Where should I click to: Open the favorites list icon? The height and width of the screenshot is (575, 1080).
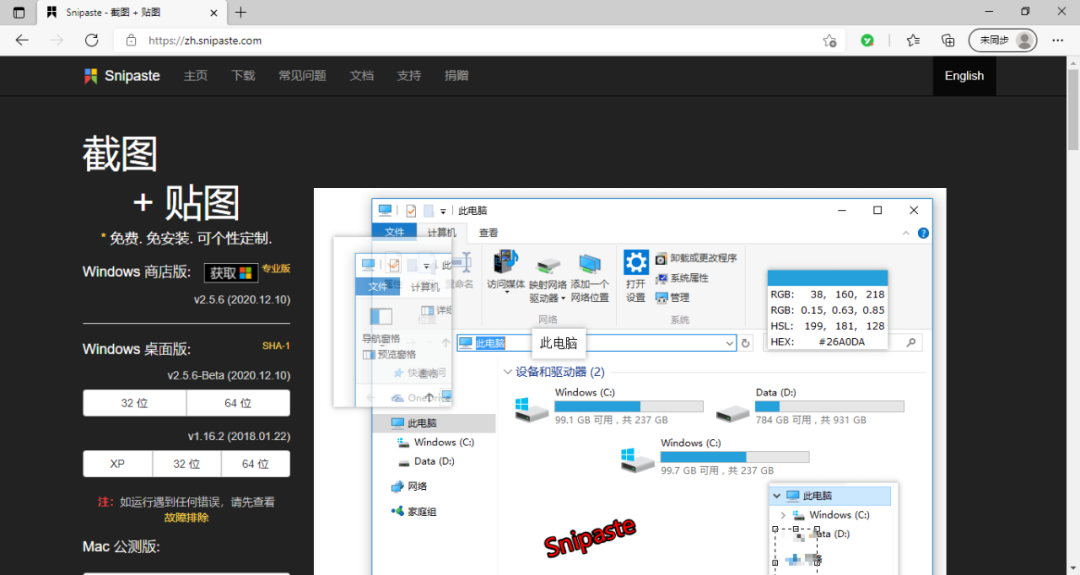[913, 41]
